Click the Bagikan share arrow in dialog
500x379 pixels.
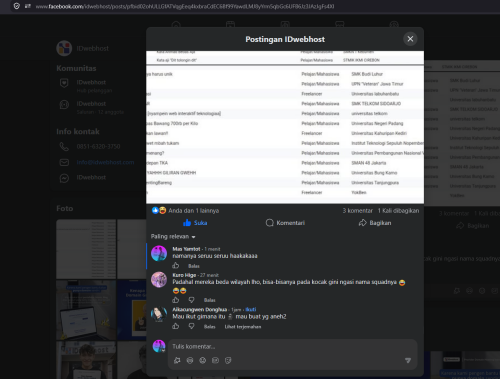(375, 223)
